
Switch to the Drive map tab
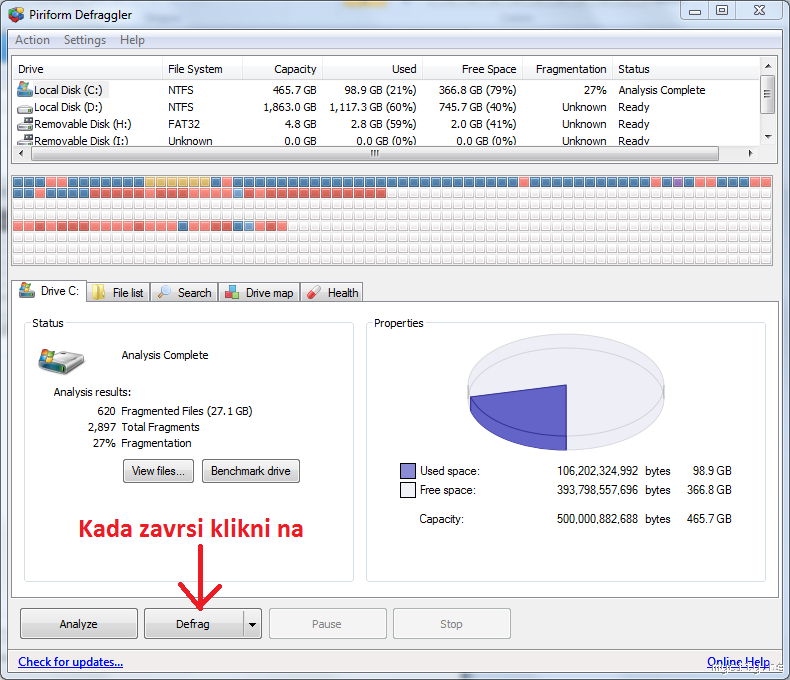coord(259,292)
